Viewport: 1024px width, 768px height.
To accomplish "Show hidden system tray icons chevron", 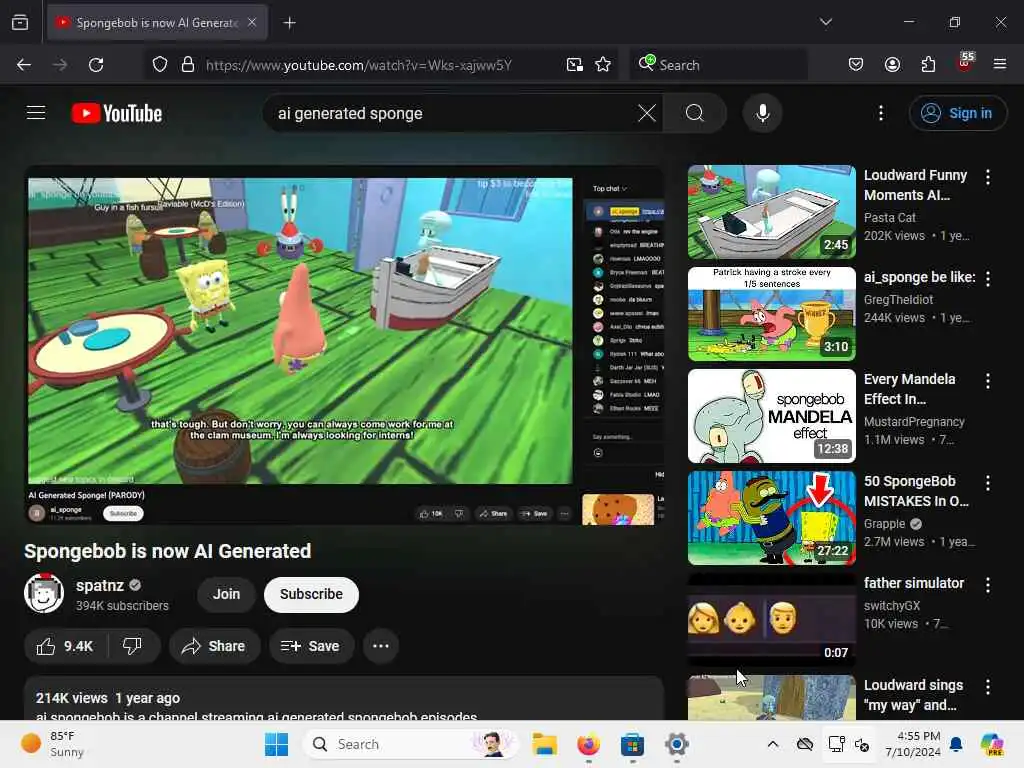I will pos(773,744).
